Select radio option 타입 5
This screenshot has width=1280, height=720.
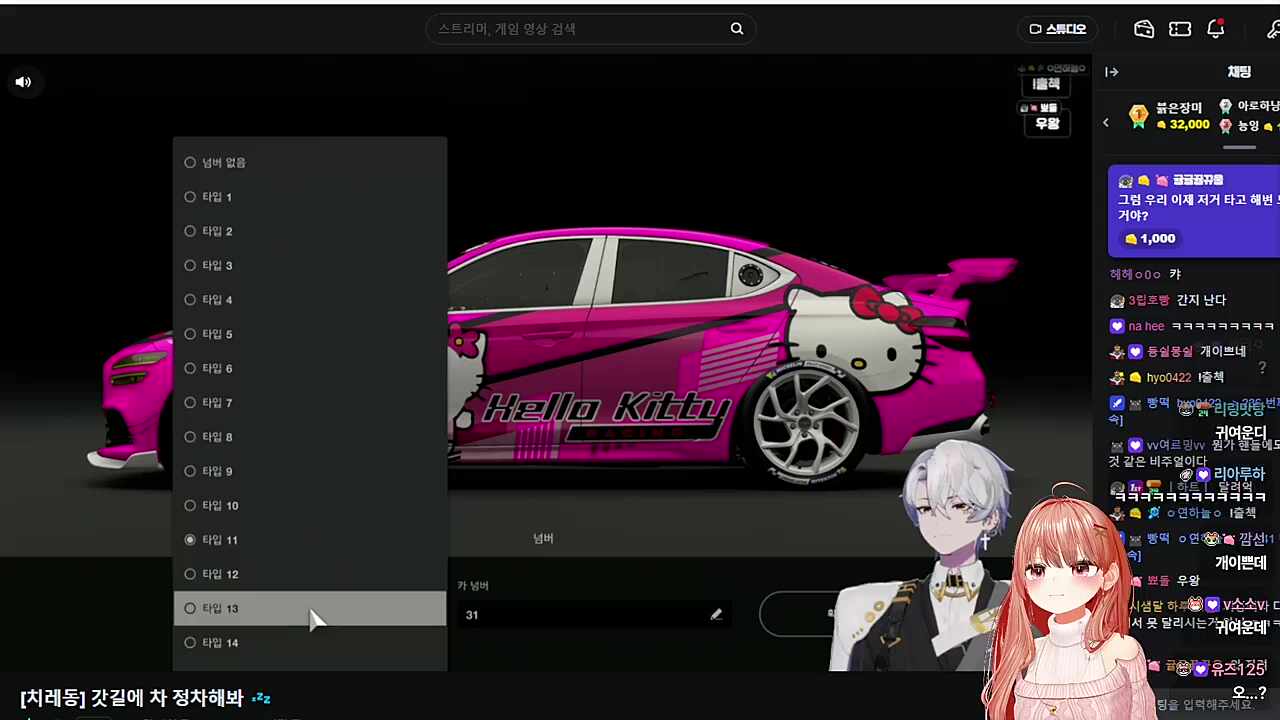(x=310, y=334)
